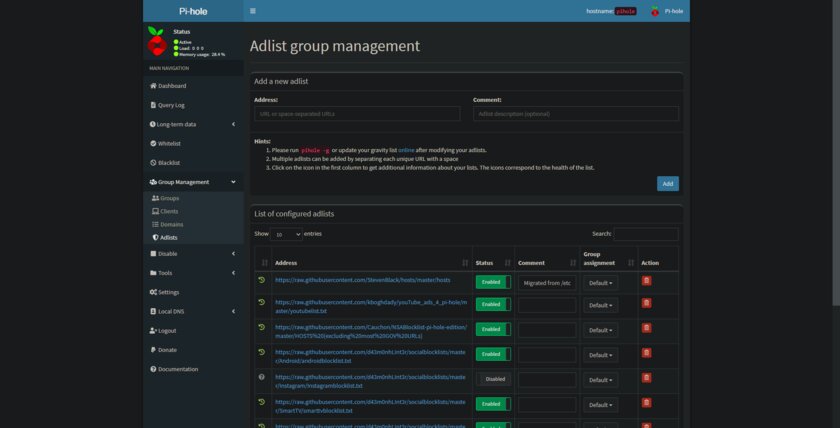Delete the StevenBlack hosts adlist
Screen dimensions: 840x428
coord(647,281)
